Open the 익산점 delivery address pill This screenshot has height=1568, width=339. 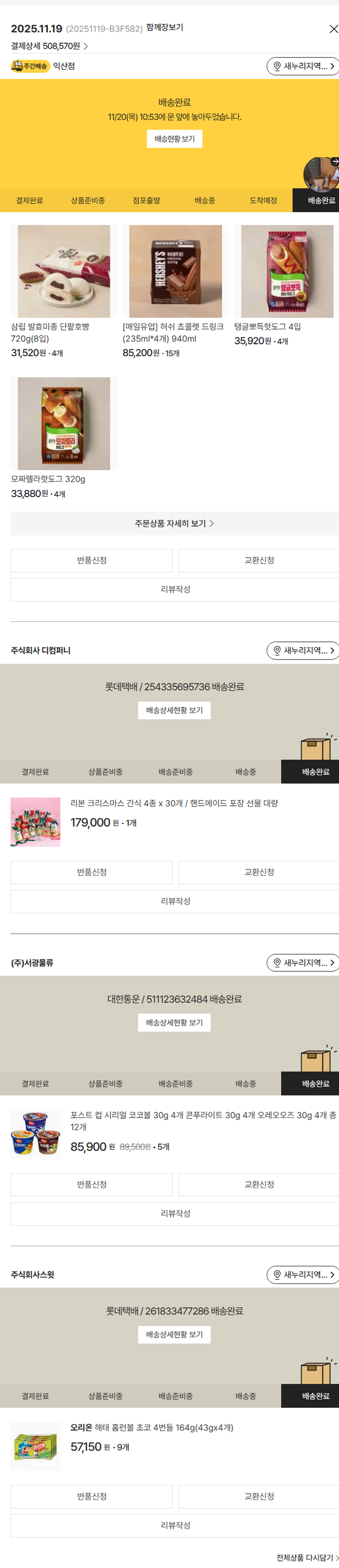pos(303,66)
